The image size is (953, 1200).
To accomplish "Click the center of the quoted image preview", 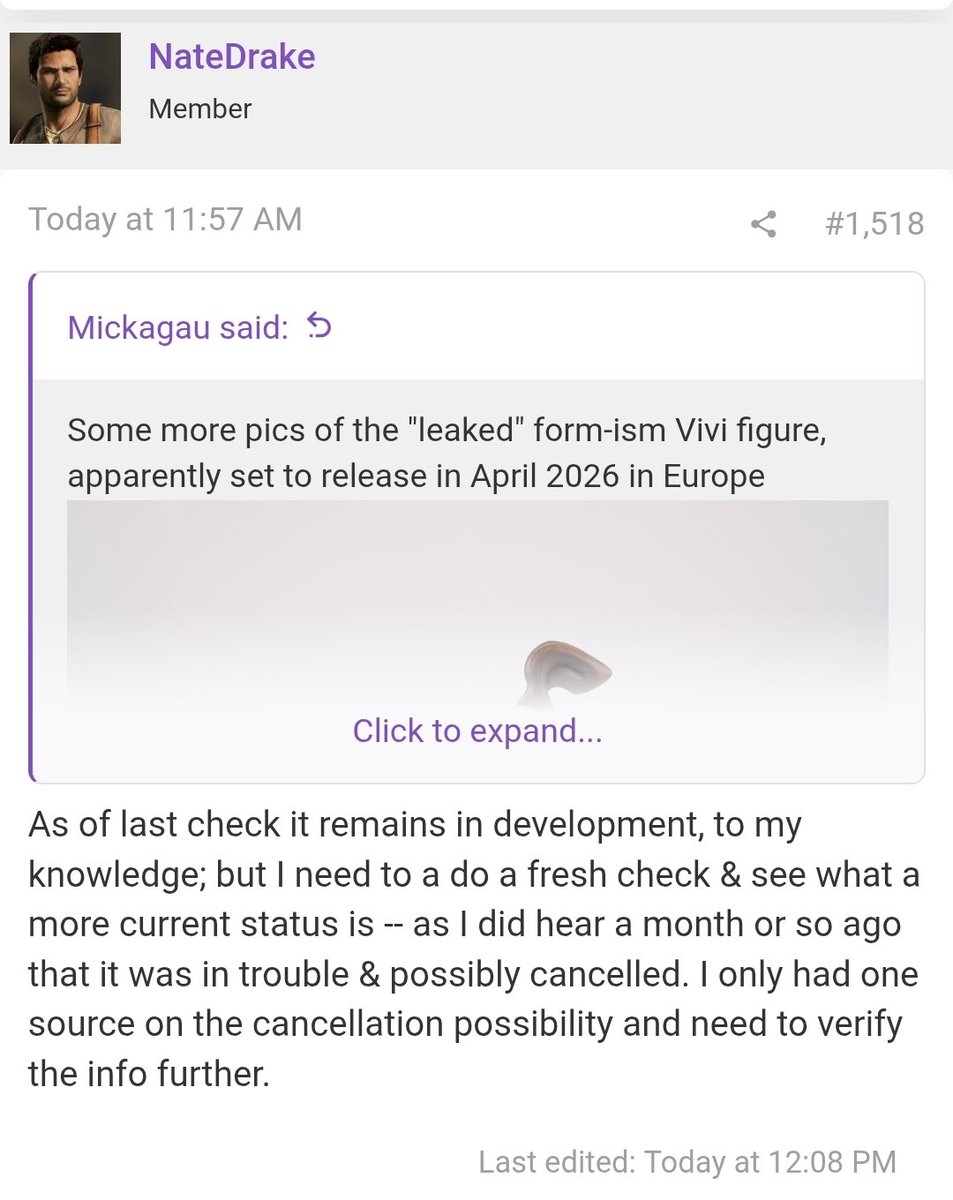I will pos(477,600).
